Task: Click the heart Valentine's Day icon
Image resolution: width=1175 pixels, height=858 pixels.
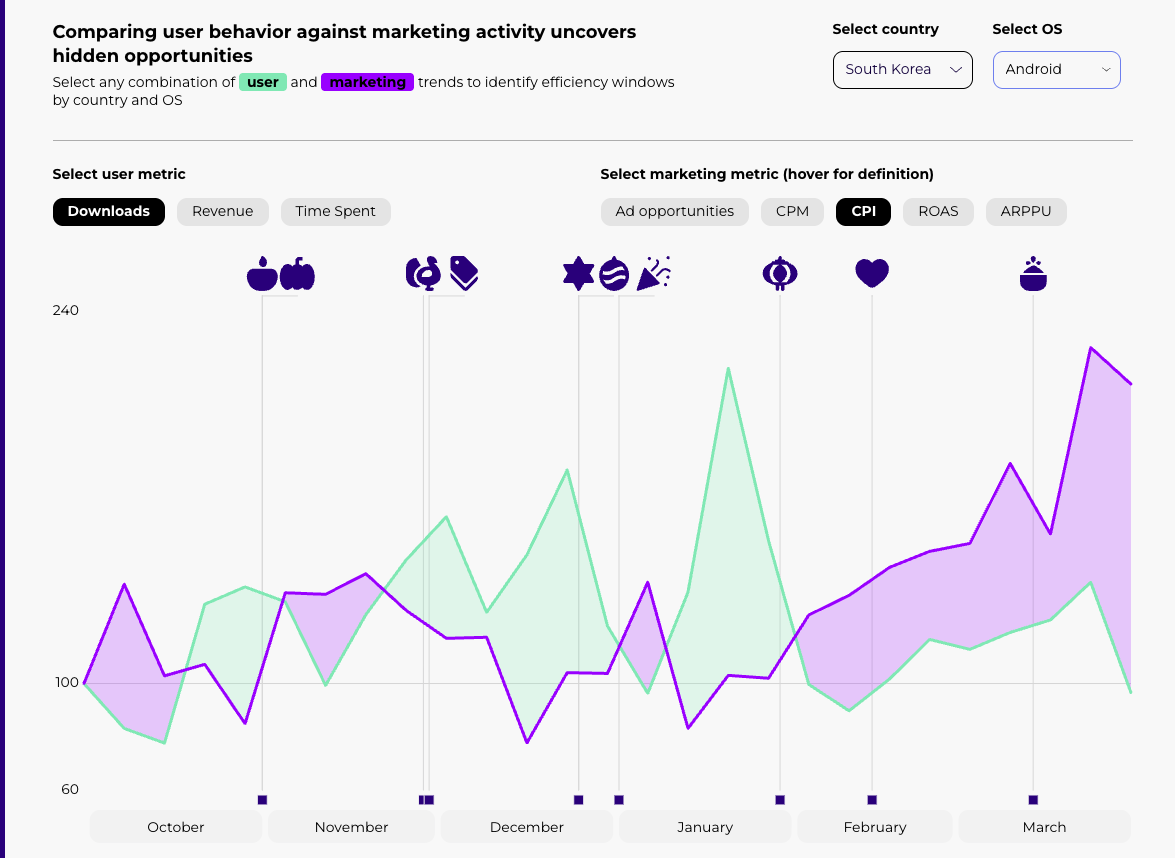Action: [x=872, y=273]
